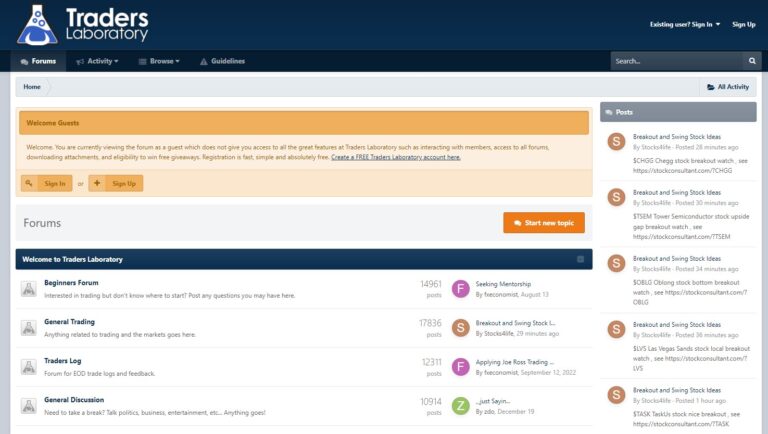
Task: Click the Traders Log forum icon
Action: [x=28, y=367]
